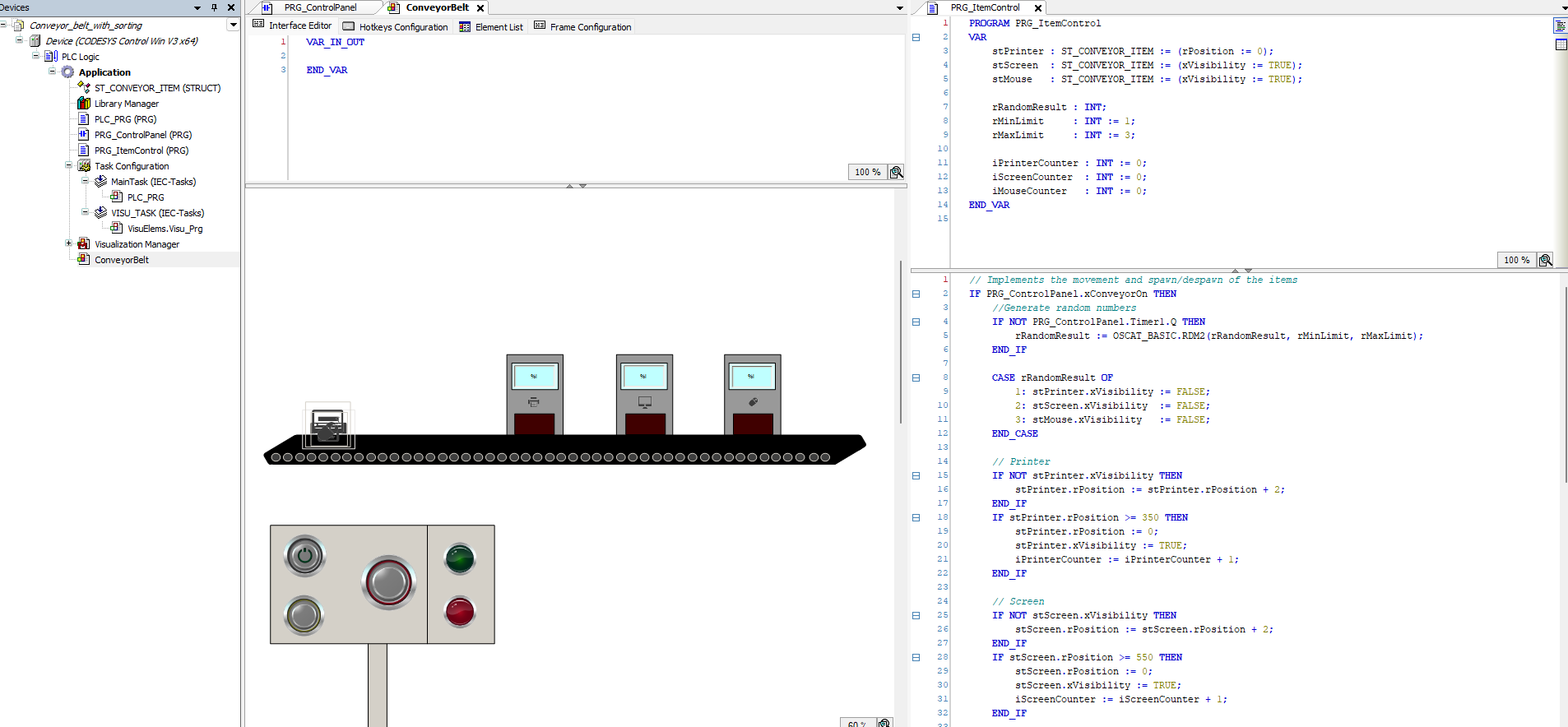Click PLC Logic node icon
The width and height of the screenshot is (1568, 727).
(51, 57)
